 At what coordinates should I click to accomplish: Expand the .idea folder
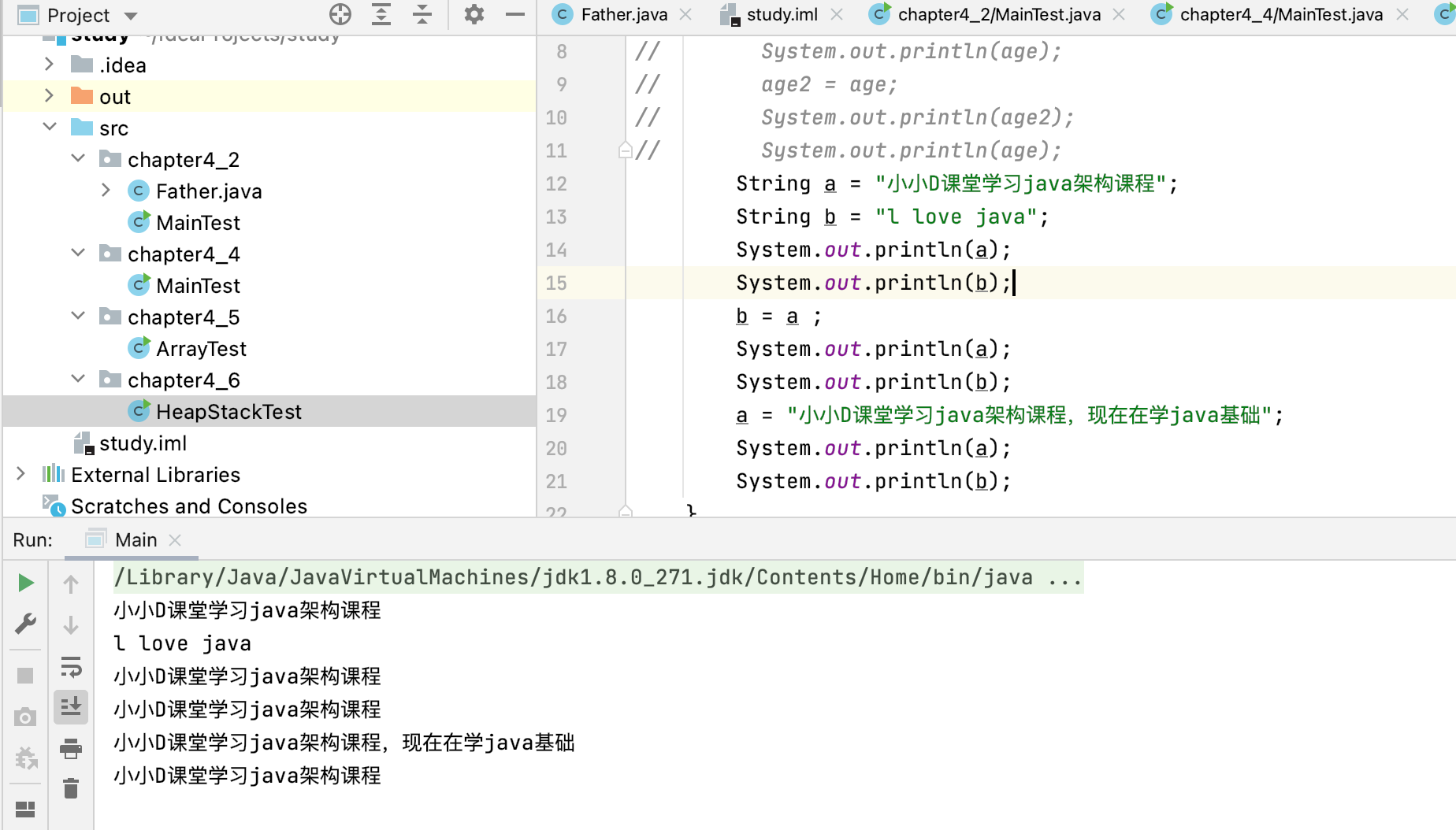pos(49,65)
